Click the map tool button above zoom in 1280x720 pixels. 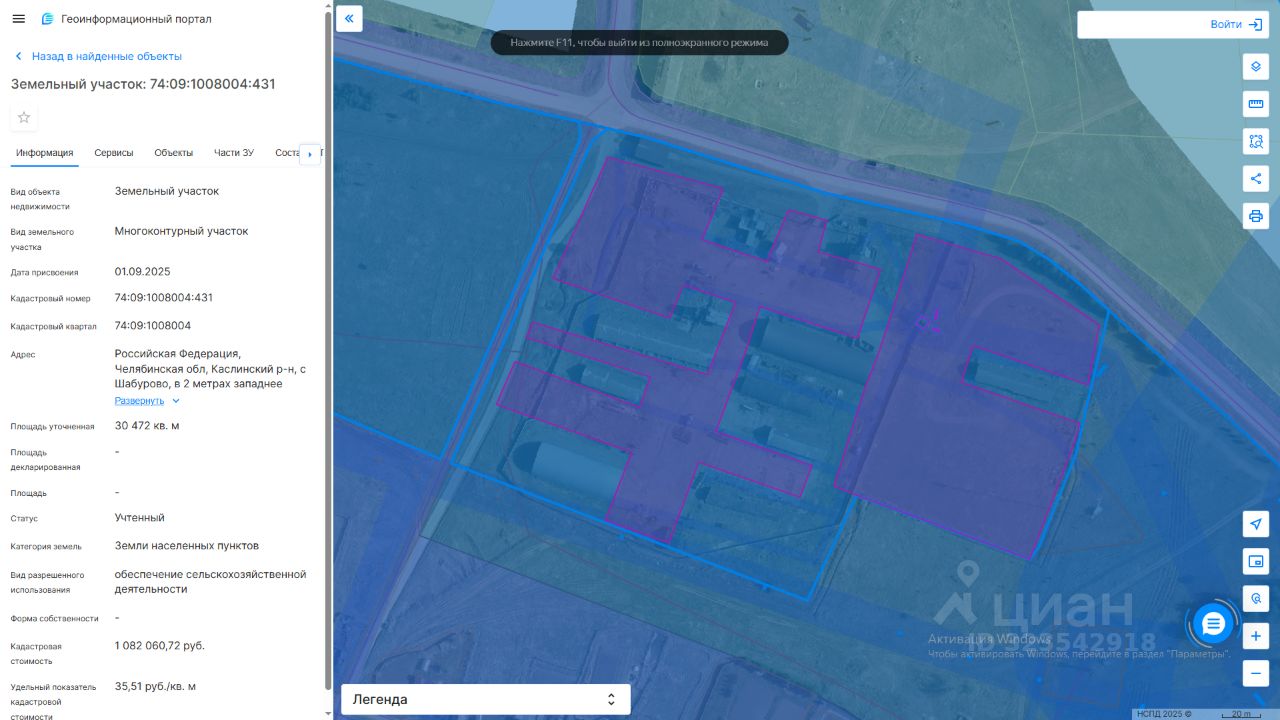tap(1256, 598)
